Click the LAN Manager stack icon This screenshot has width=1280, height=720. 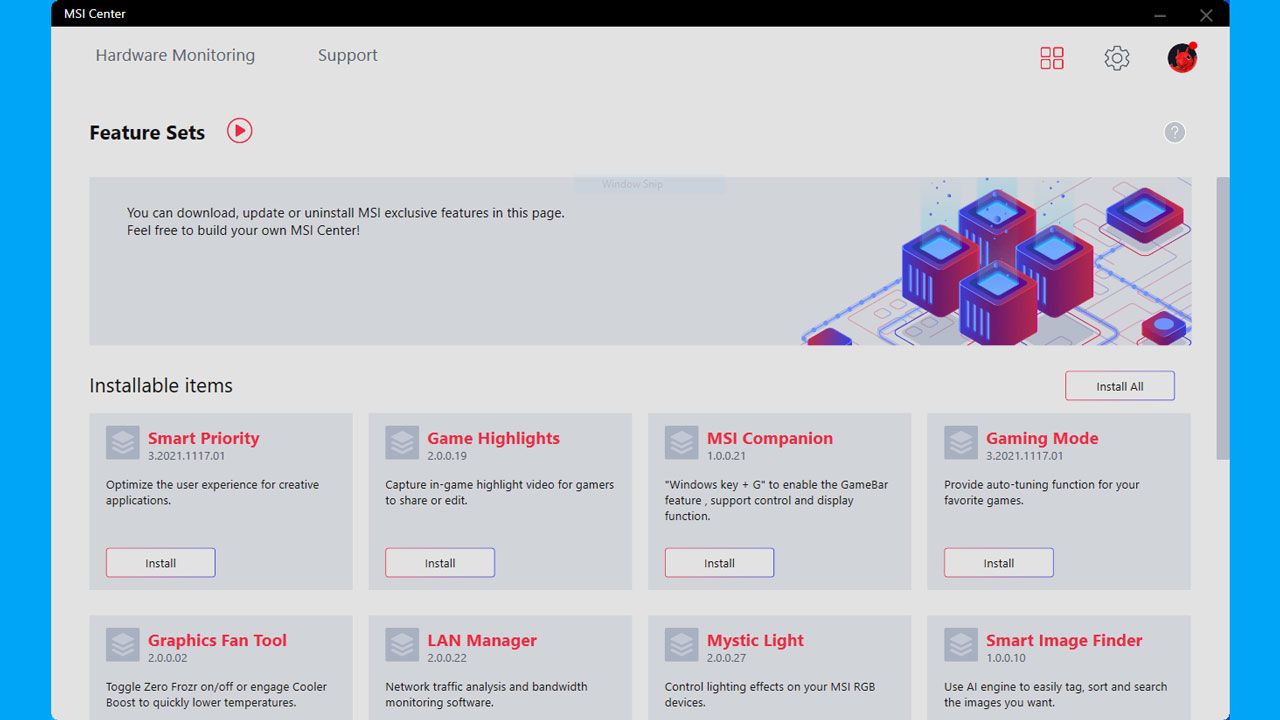(x=402, y=645)
